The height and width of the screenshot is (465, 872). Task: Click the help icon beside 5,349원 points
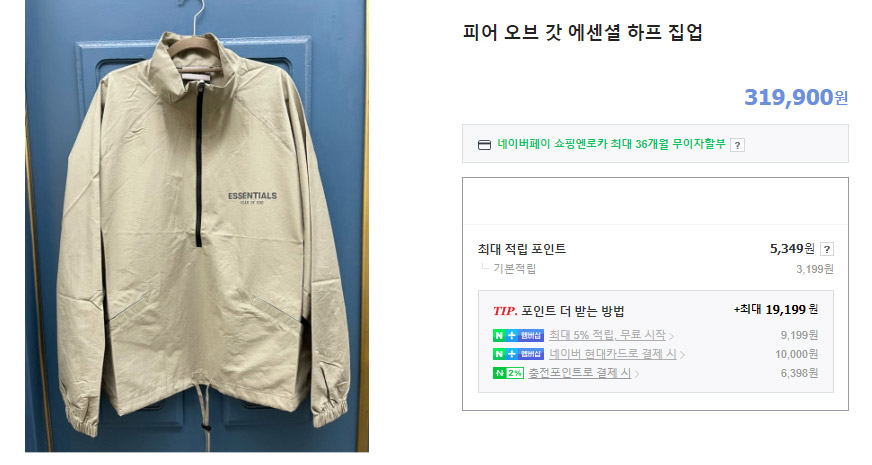coord(827,249)
